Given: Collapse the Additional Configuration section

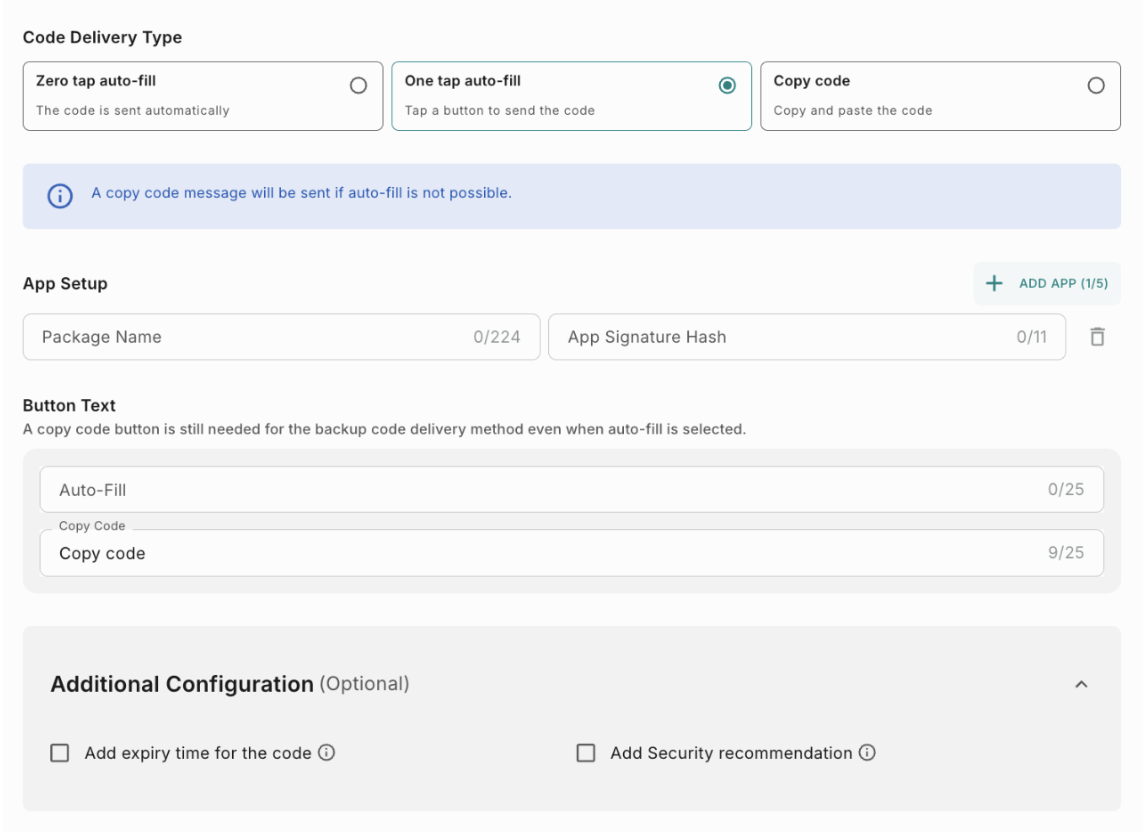Looking at the screenshot, I should (1080, 685).
